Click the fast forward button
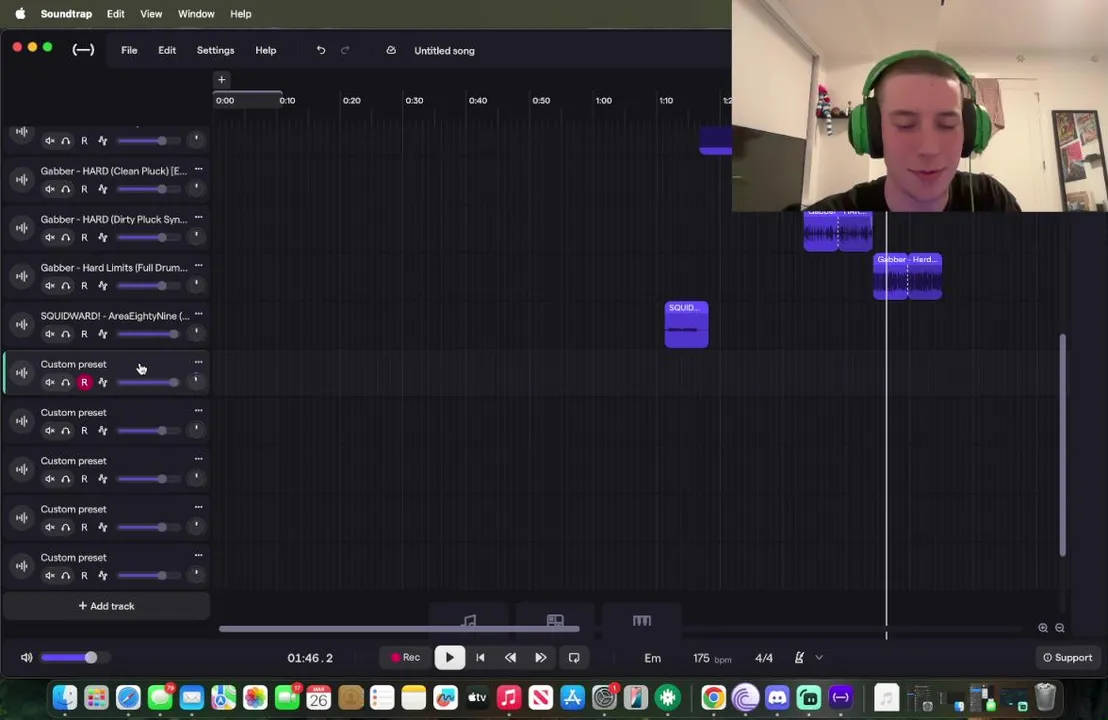1108x720 pixels. pos(541,658)
